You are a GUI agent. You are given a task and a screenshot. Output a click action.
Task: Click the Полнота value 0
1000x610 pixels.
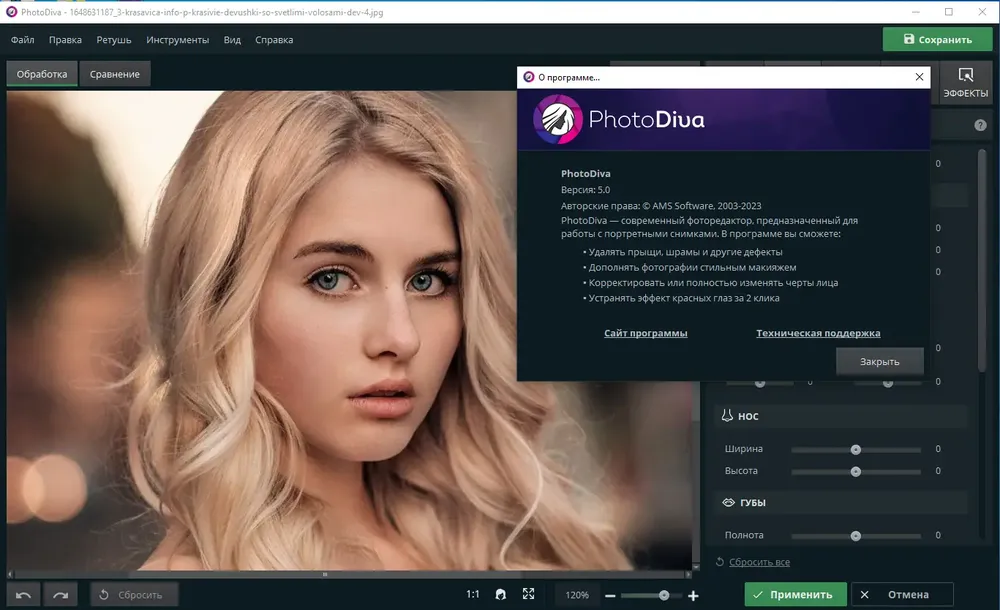(938, 535)
